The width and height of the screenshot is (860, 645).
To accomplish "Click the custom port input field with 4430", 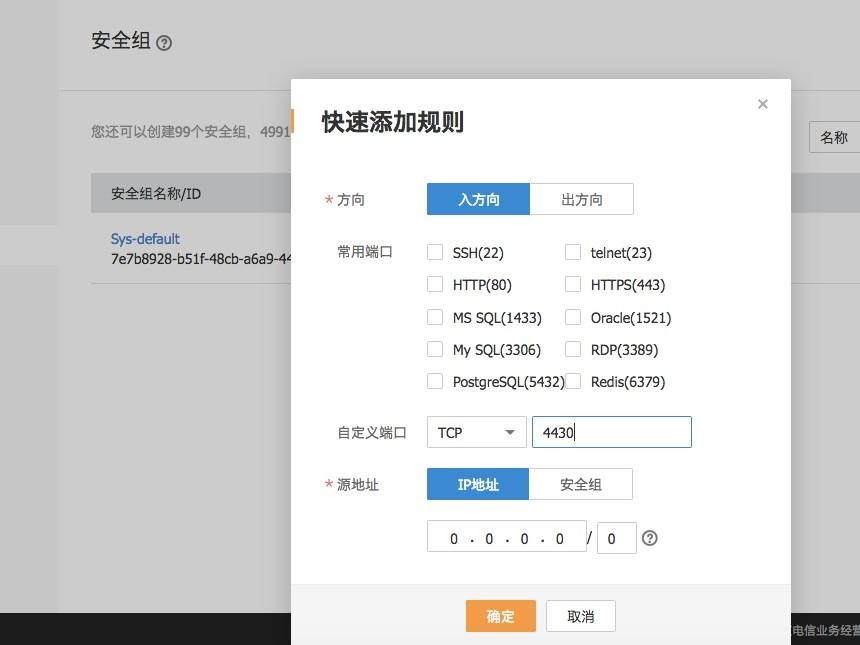I will pyautogui.click(x=611, y=433).
